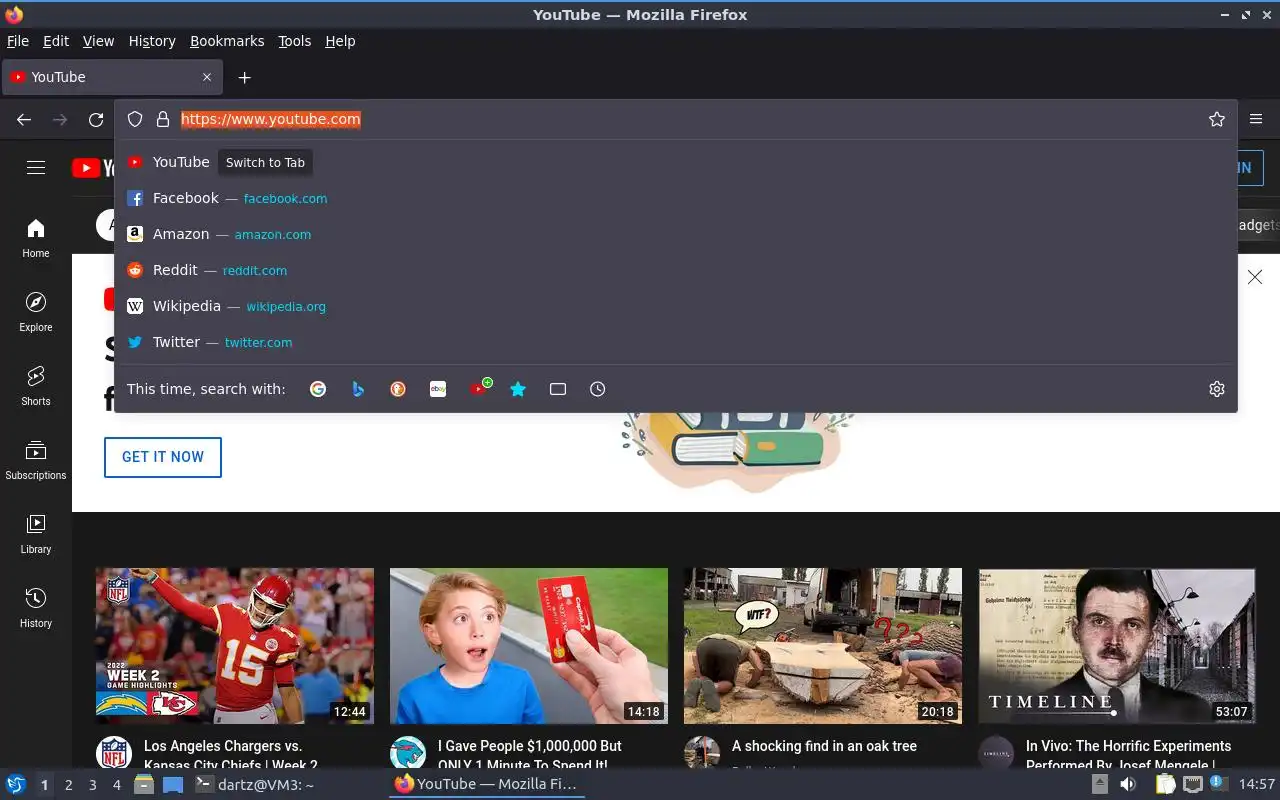This screenshot has height=800, width=1280.
Task: Search with DuckDuckGo one-off icon
Action: point(398,389)
